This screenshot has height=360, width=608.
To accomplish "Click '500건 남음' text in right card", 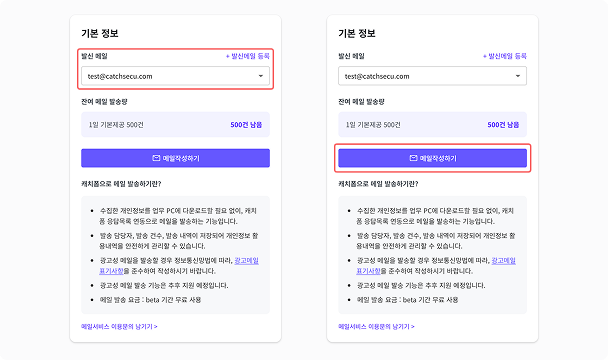I will pyautogui.click(x=503, y=125).
